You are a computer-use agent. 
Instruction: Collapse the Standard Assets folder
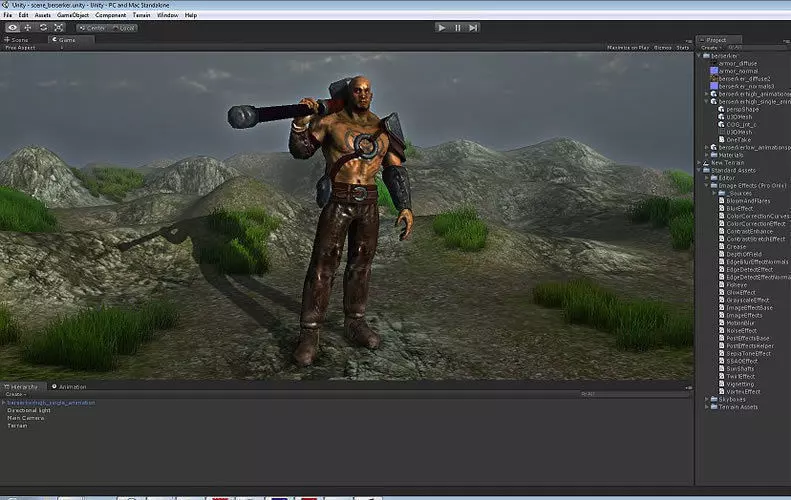point(699,170)
